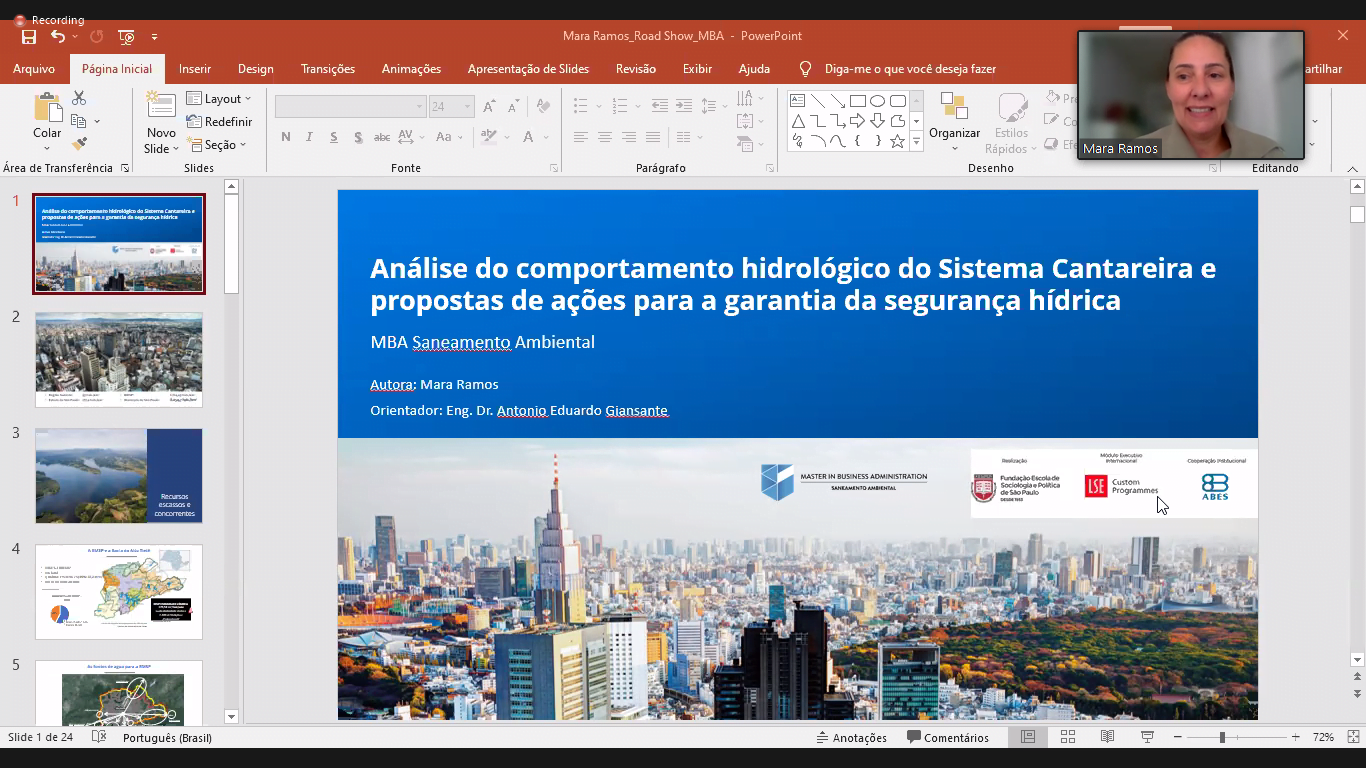This screenshot has width=1366, height=768.
Task: Toggle Bold (N) formatting
Action: (x=286, y=137)
